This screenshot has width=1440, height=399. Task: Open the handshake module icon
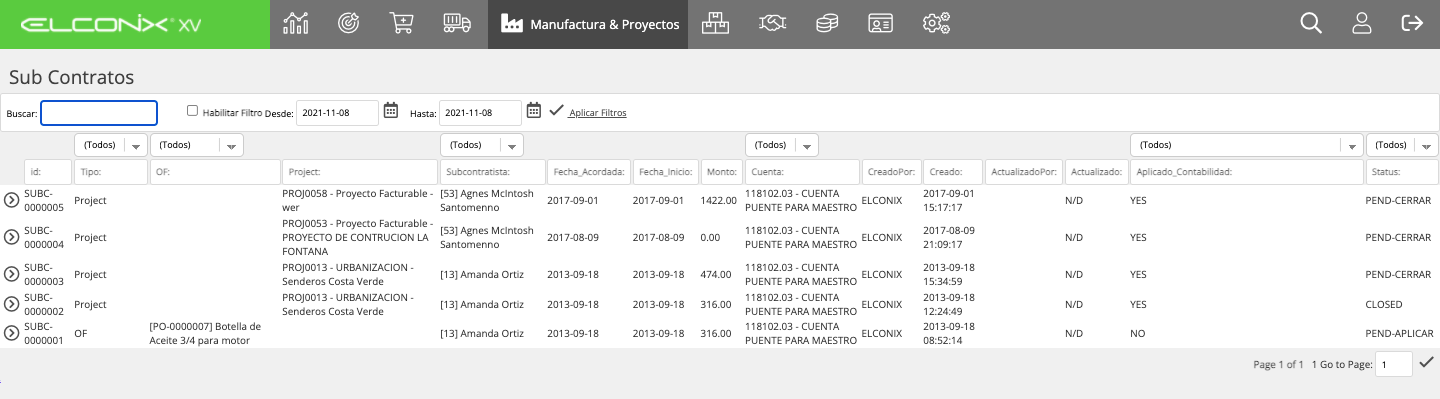[x=772, y=24]
